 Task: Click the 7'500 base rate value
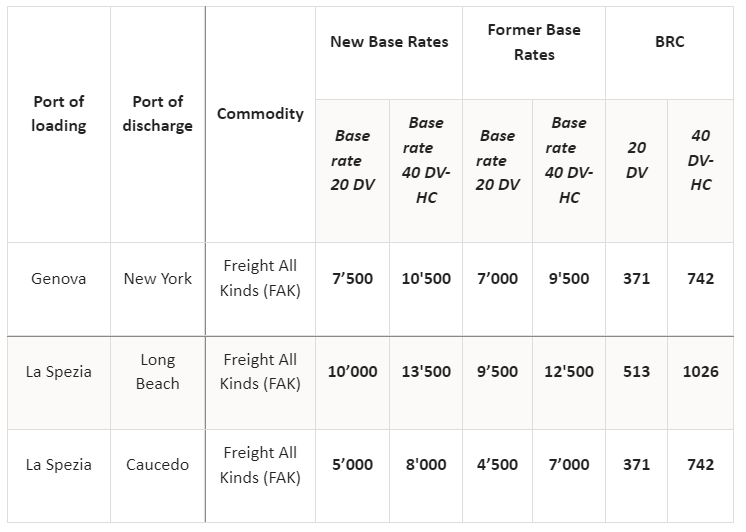click(352, 279)
